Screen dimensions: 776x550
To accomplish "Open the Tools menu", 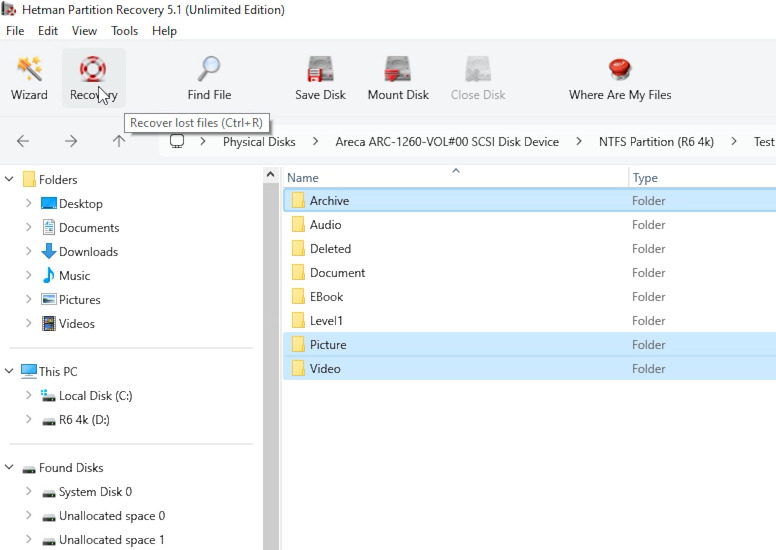I will tap(124, 31).
